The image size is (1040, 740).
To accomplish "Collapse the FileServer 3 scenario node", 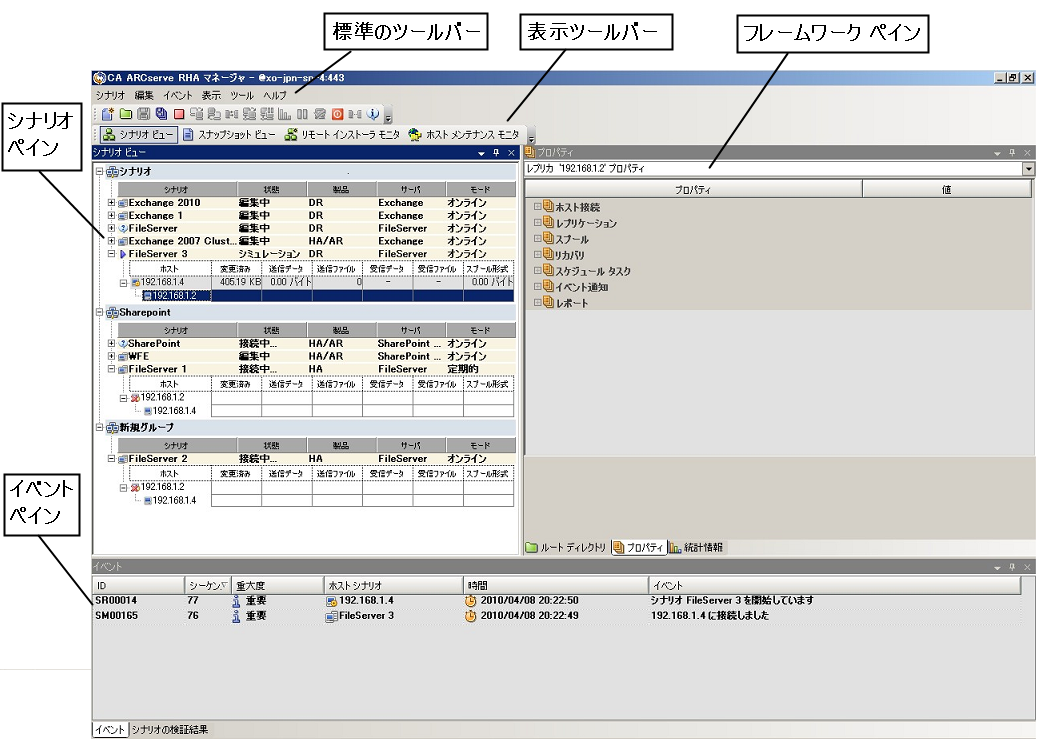I will click(112, 254).
